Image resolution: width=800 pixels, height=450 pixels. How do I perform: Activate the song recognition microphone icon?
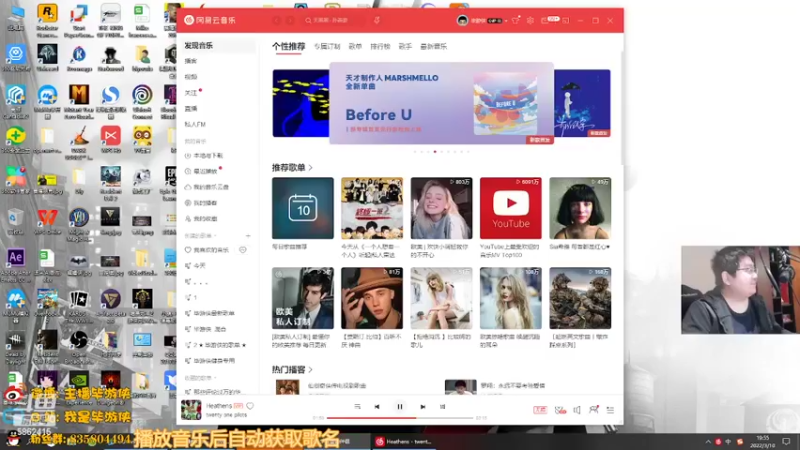click(377, 20)
